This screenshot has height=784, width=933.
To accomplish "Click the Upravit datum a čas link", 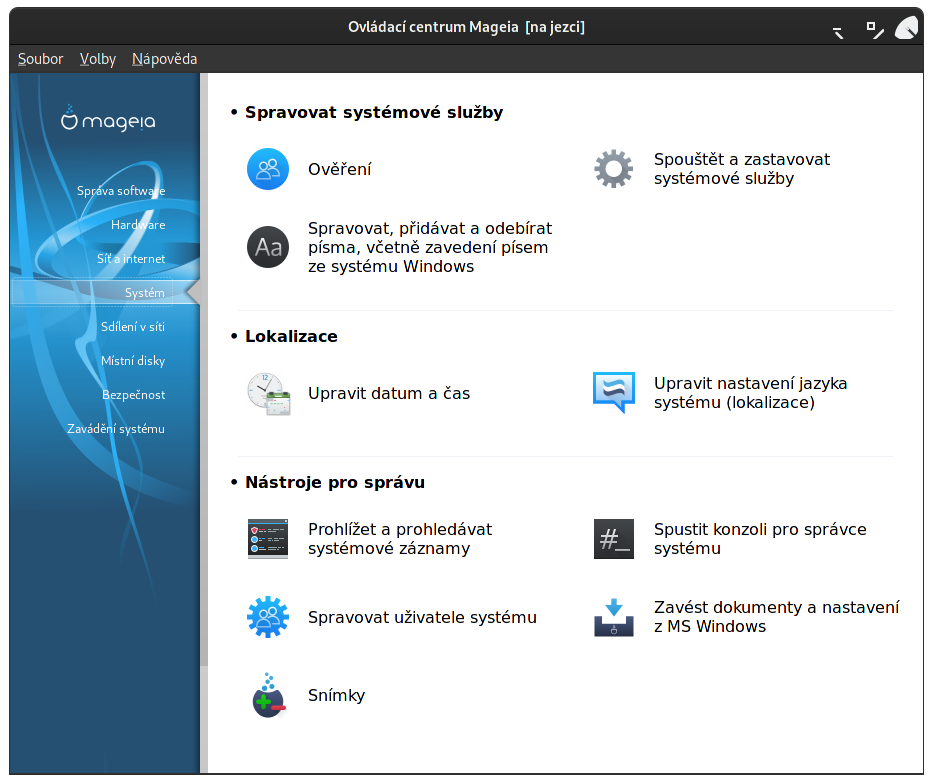I will 388,393.
